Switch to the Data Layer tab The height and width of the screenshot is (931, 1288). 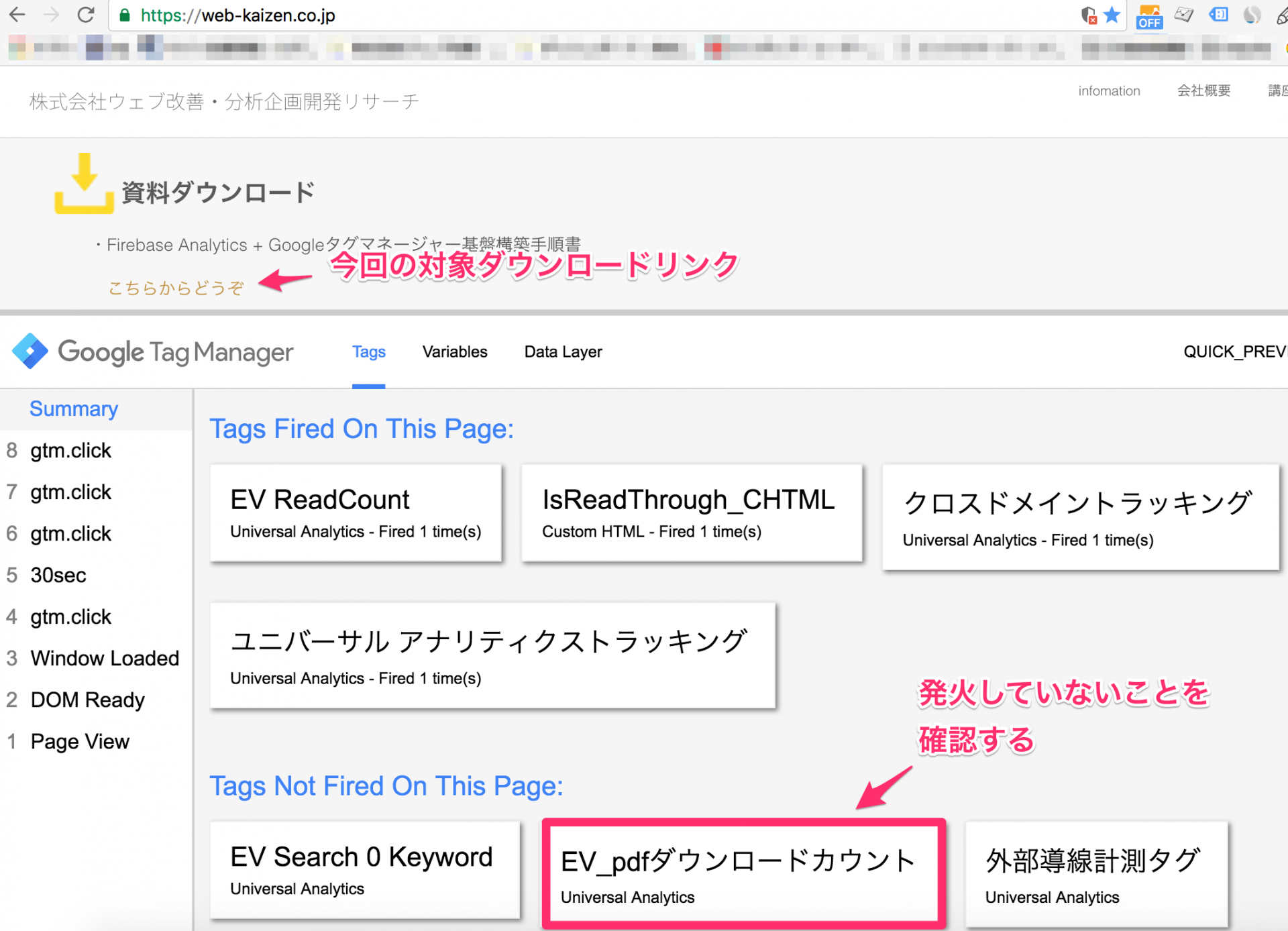(563, 351)
